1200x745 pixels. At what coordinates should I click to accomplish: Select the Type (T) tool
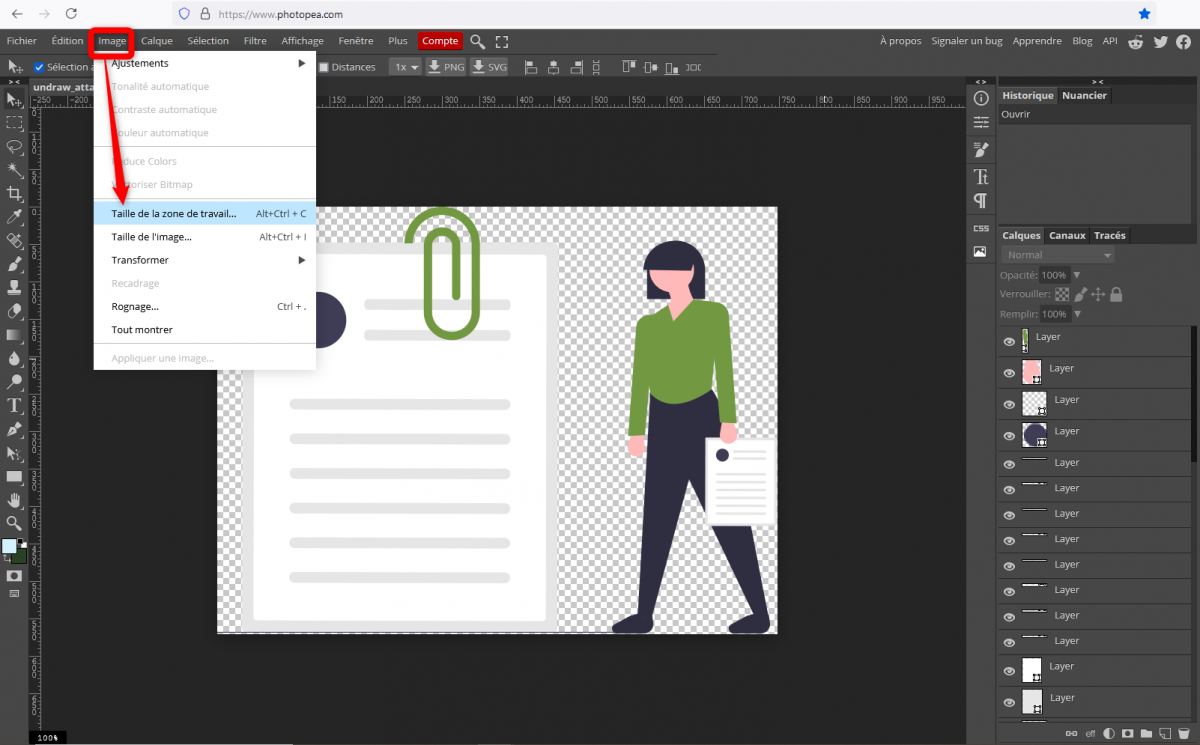[x=14, y=405]
